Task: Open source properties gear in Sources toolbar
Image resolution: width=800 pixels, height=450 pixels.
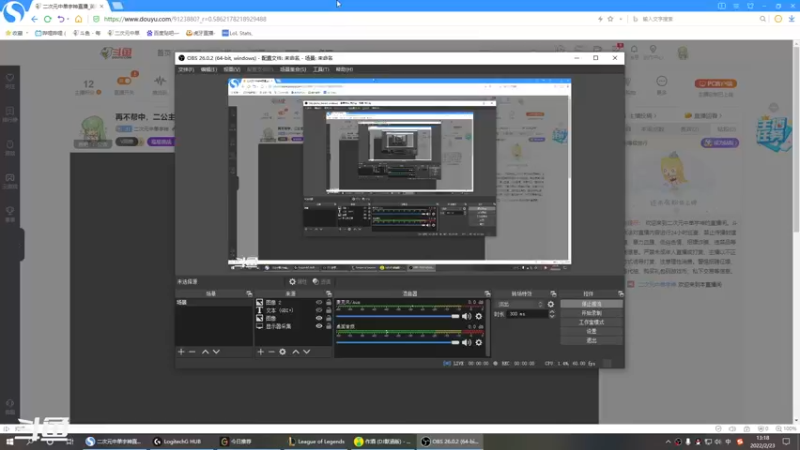Action: pyautogui.click(x=283, y=352)
